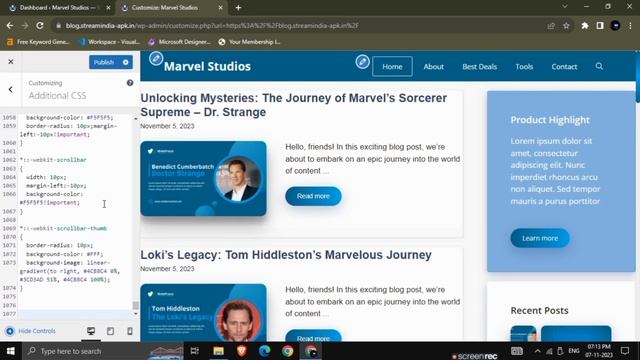Click the Marvel Studios site title
The width and height of the screenshot is (640, 360).
(x=207, y=67)
